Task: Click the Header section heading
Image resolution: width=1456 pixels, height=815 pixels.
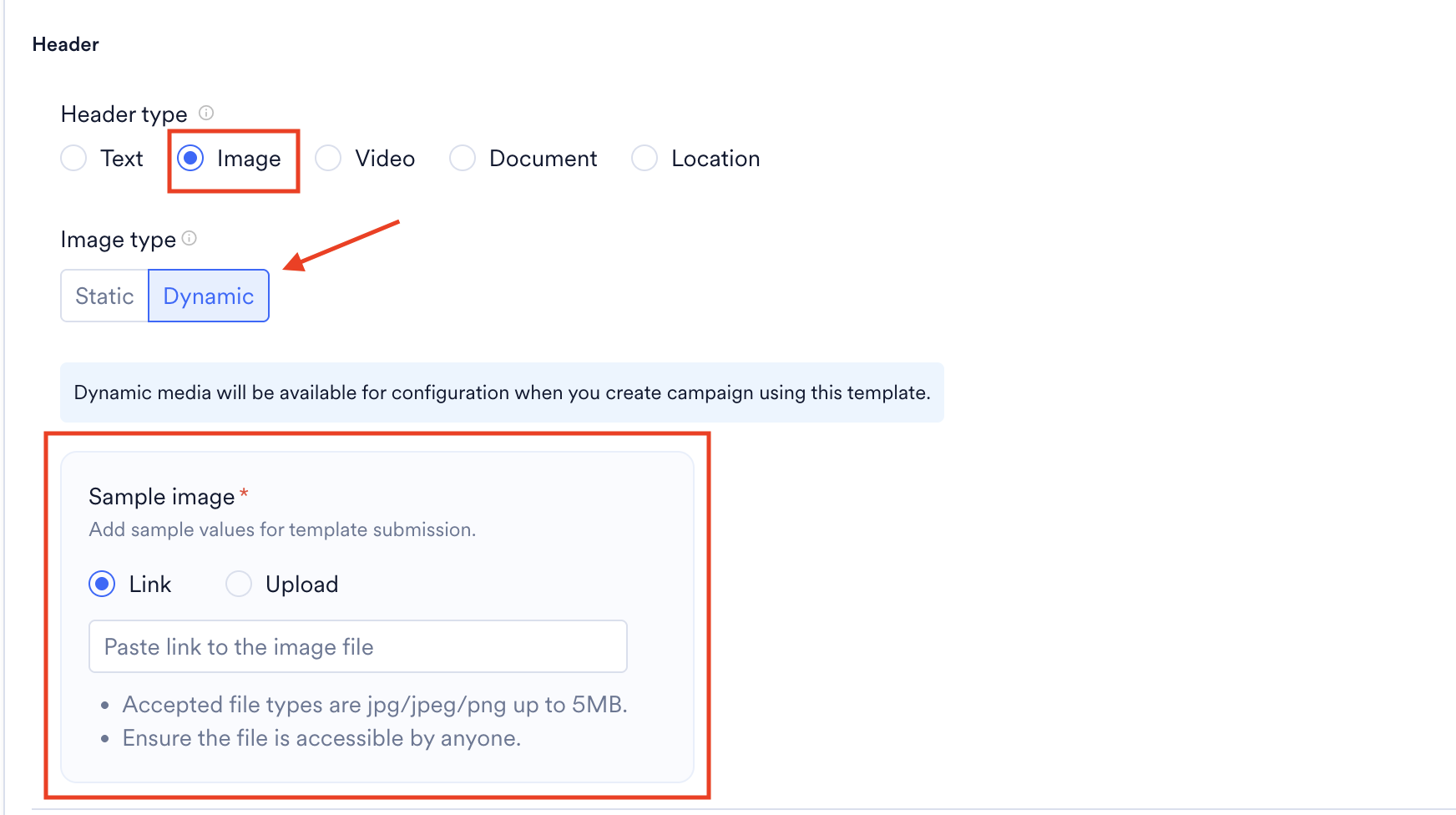Action: click(x=66, y=44)
